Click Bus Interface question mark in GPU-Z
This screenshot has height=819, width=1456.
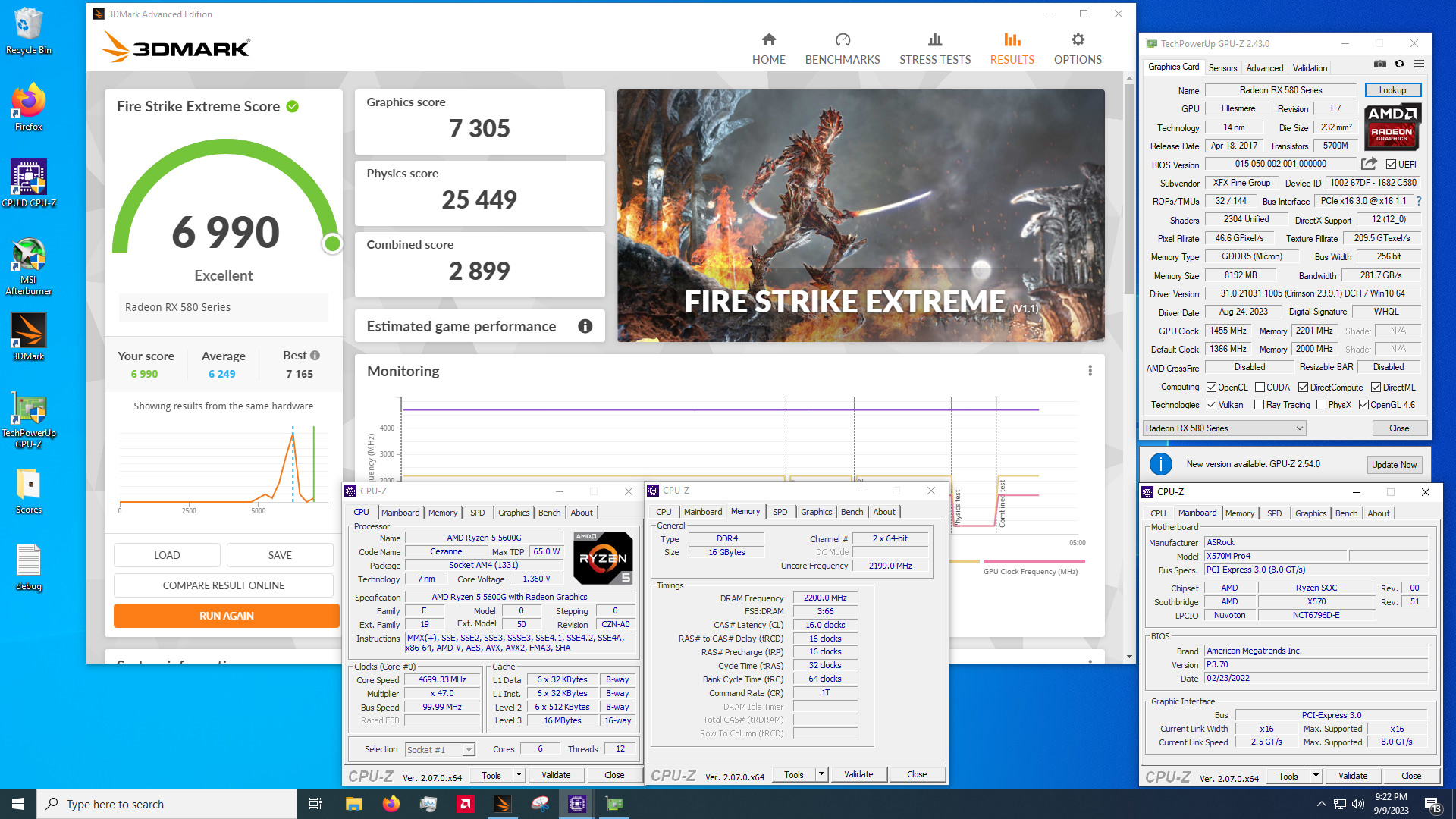point(1418,201)
